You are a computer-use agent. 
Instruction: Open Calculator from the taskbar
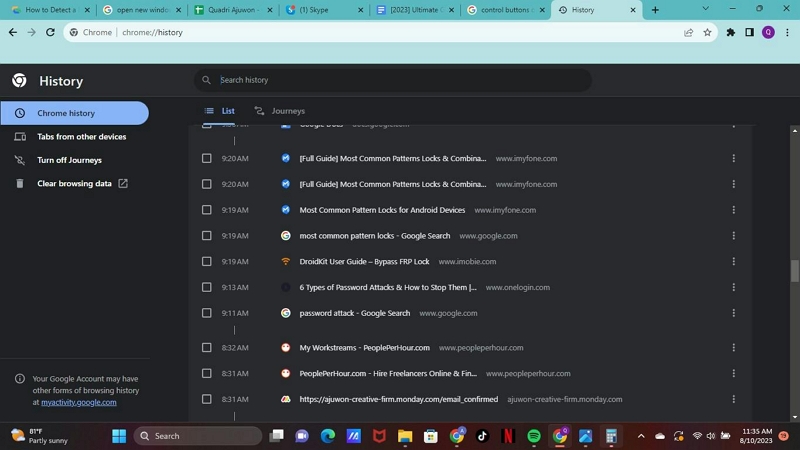click(x=611, y=436)
